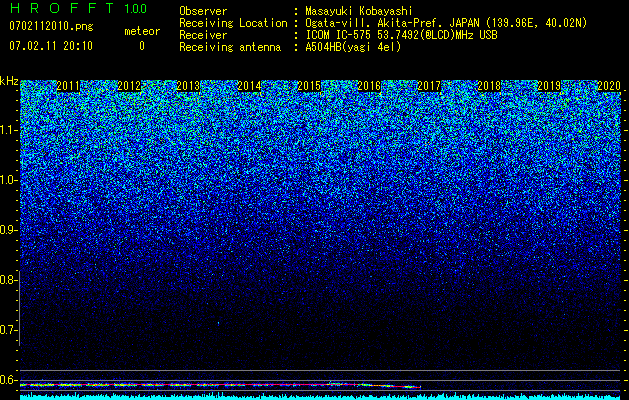Click the 2019 time marker
629x400 pixels.
(549, 86)
